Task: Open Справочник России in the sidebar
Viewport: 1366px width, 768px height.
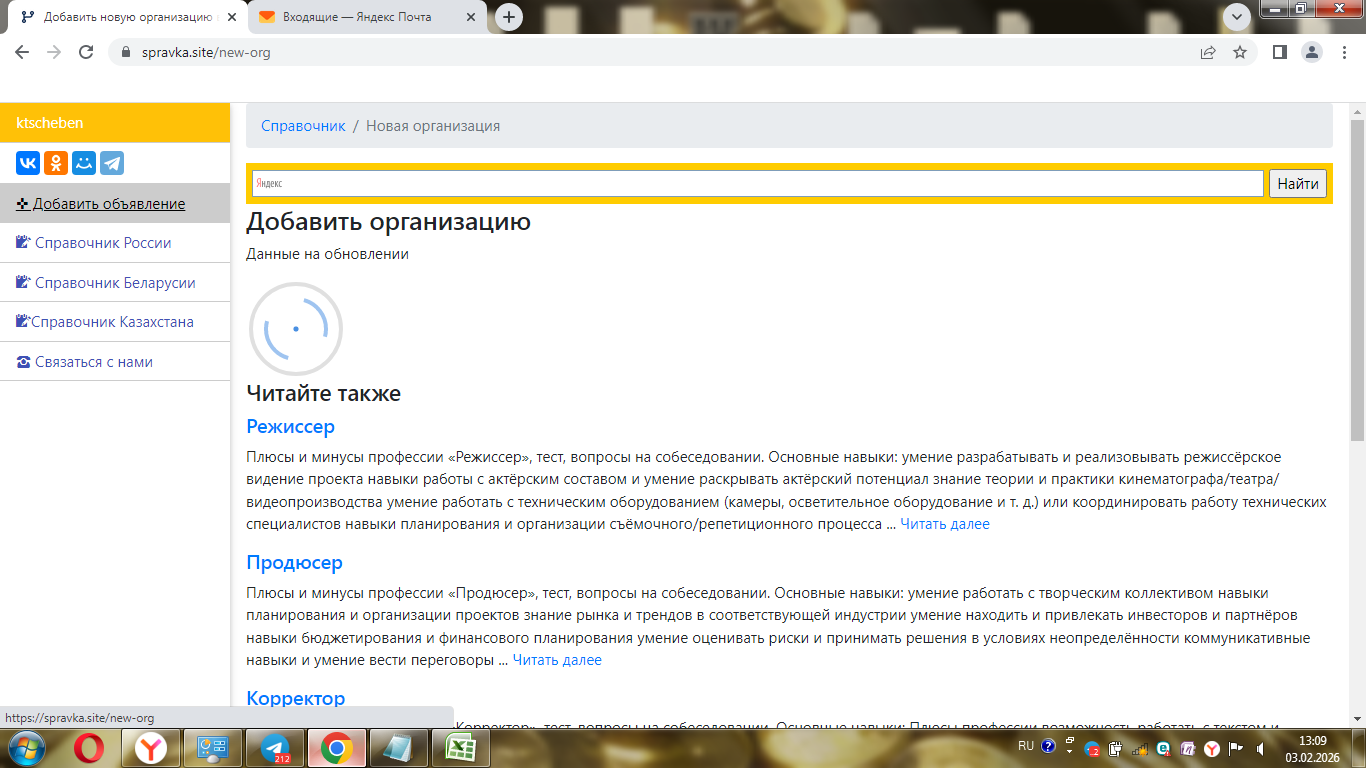Action: pyautogui.click(x=115, y=243)
